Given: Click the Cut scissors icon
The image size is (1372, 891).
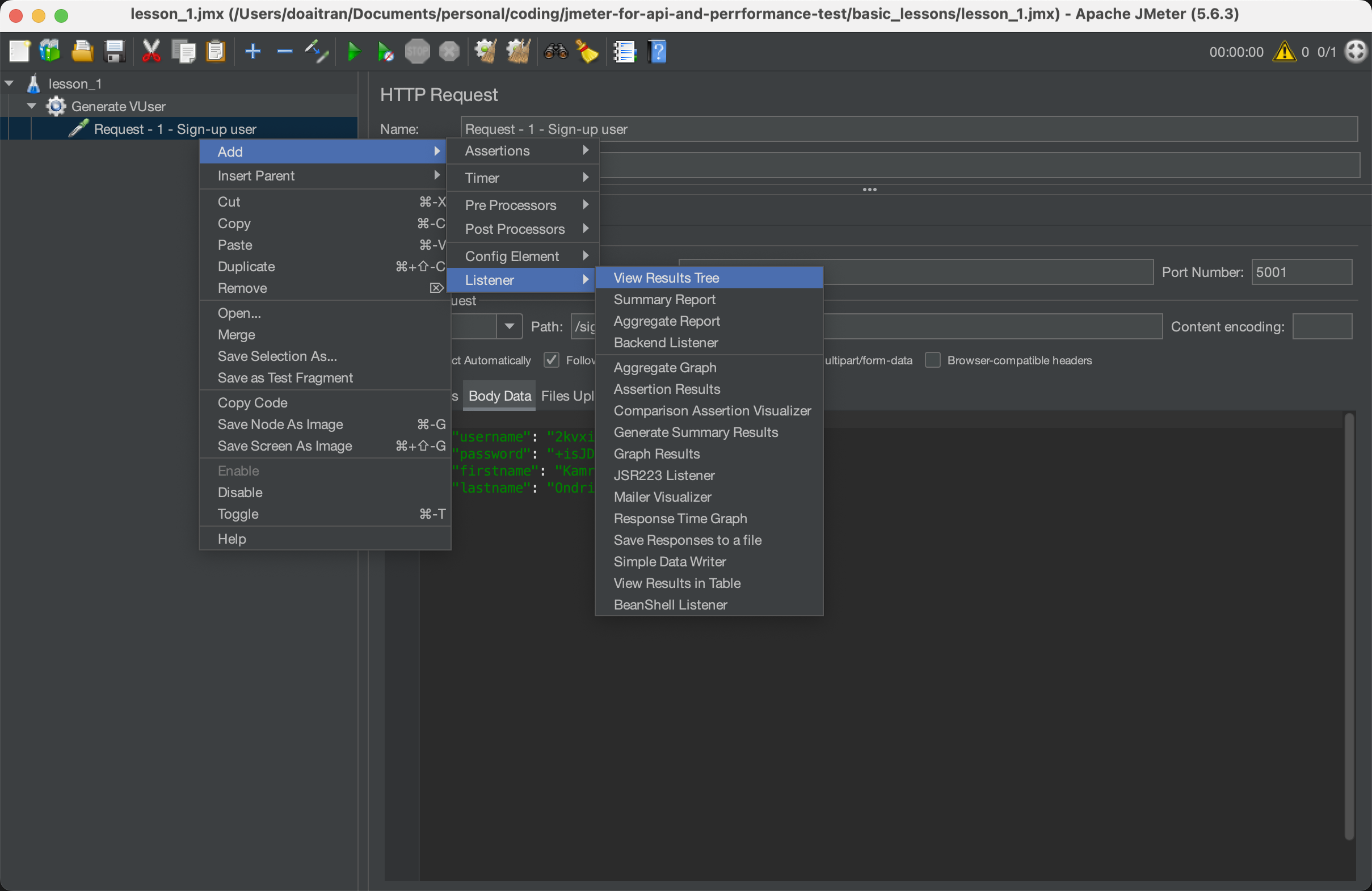Looking at the screenshot, I should [151, 51].
